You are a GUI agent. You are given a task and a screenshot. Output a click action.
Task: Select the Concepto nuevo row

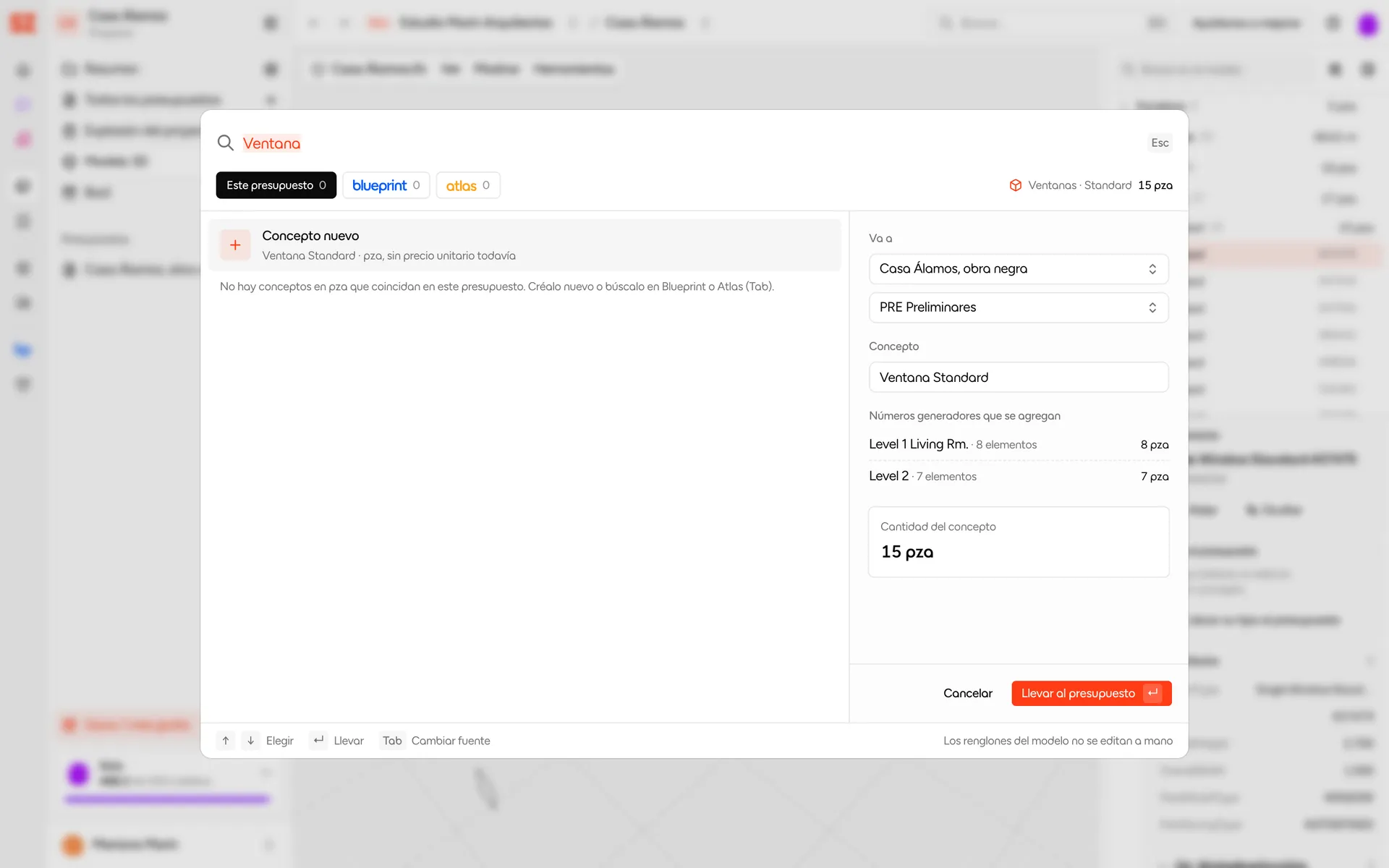524,245
